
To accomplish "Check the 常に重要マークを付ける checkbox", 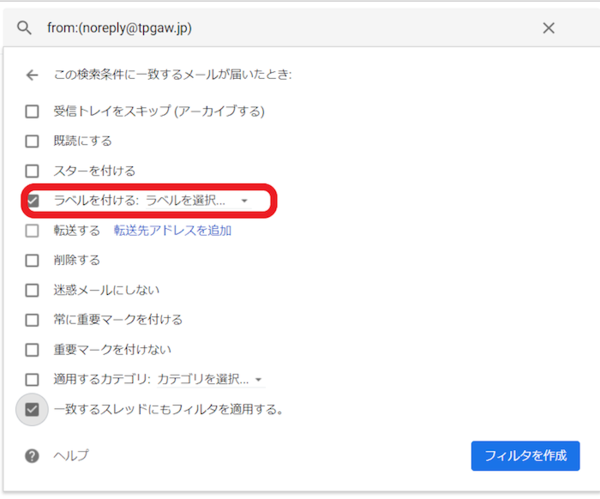I will click(x=32, y=320).
